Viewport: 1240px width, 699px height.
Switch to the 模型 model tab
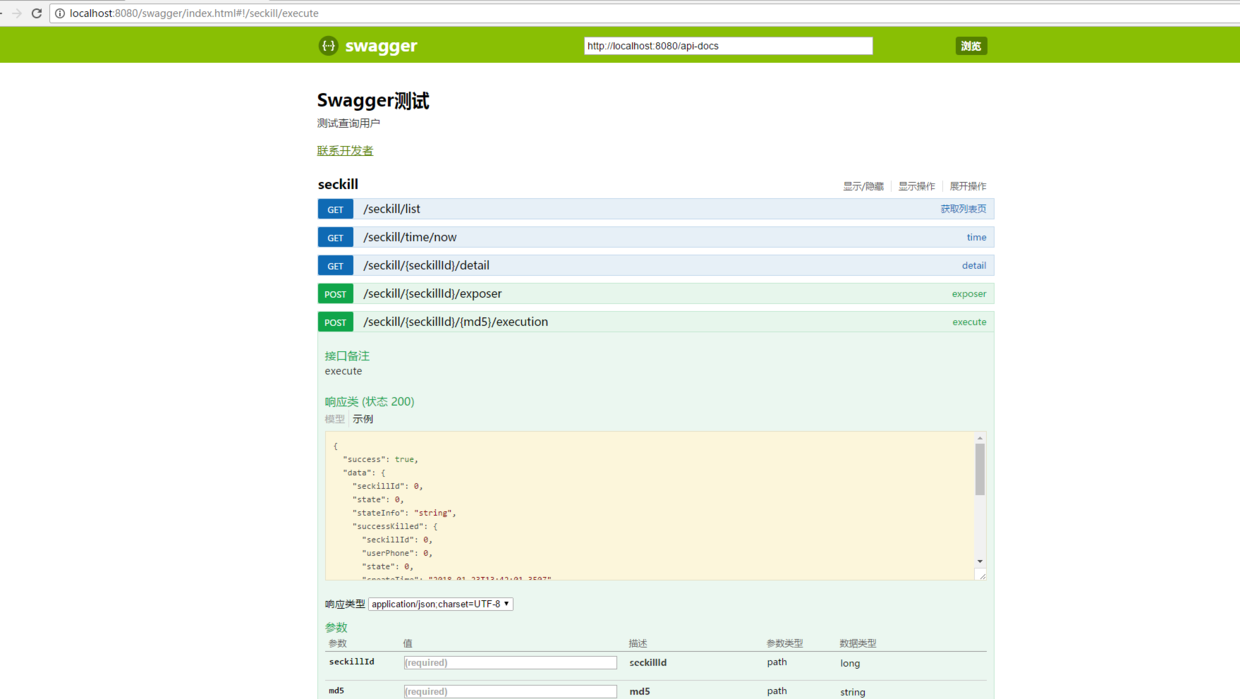tap(334, 419)
